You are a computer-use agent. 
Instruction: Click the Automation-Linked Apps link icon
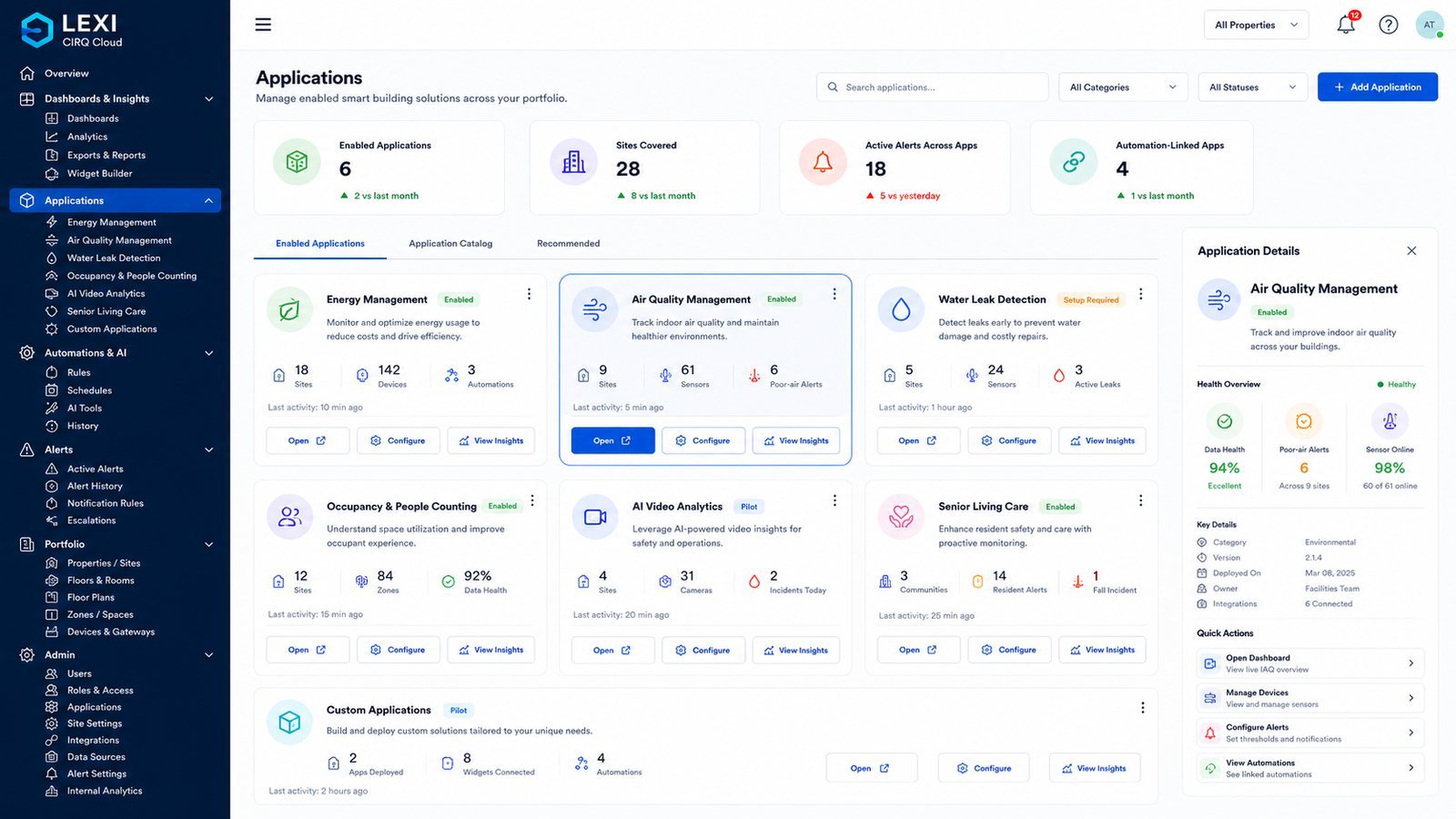[1074, 162]
